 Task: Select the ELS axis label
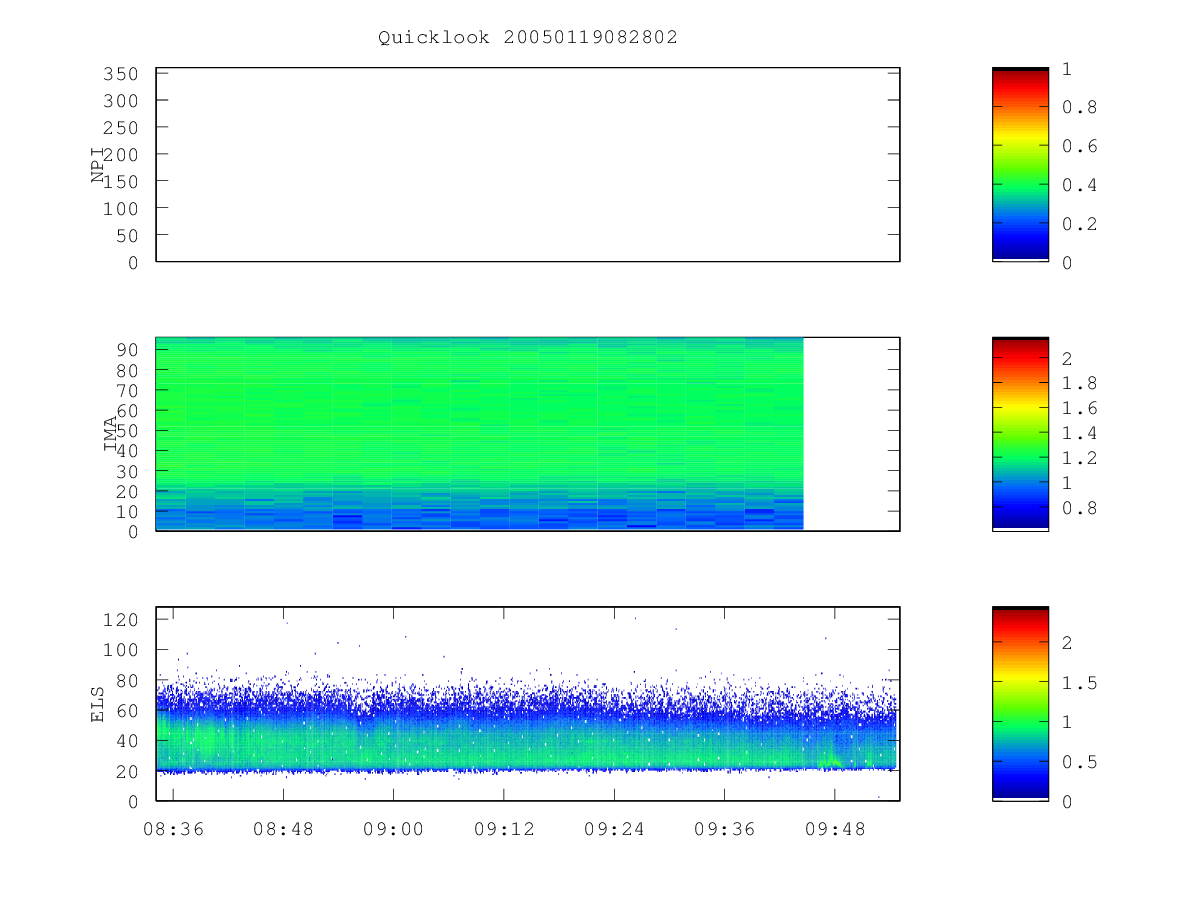(98, 704)
